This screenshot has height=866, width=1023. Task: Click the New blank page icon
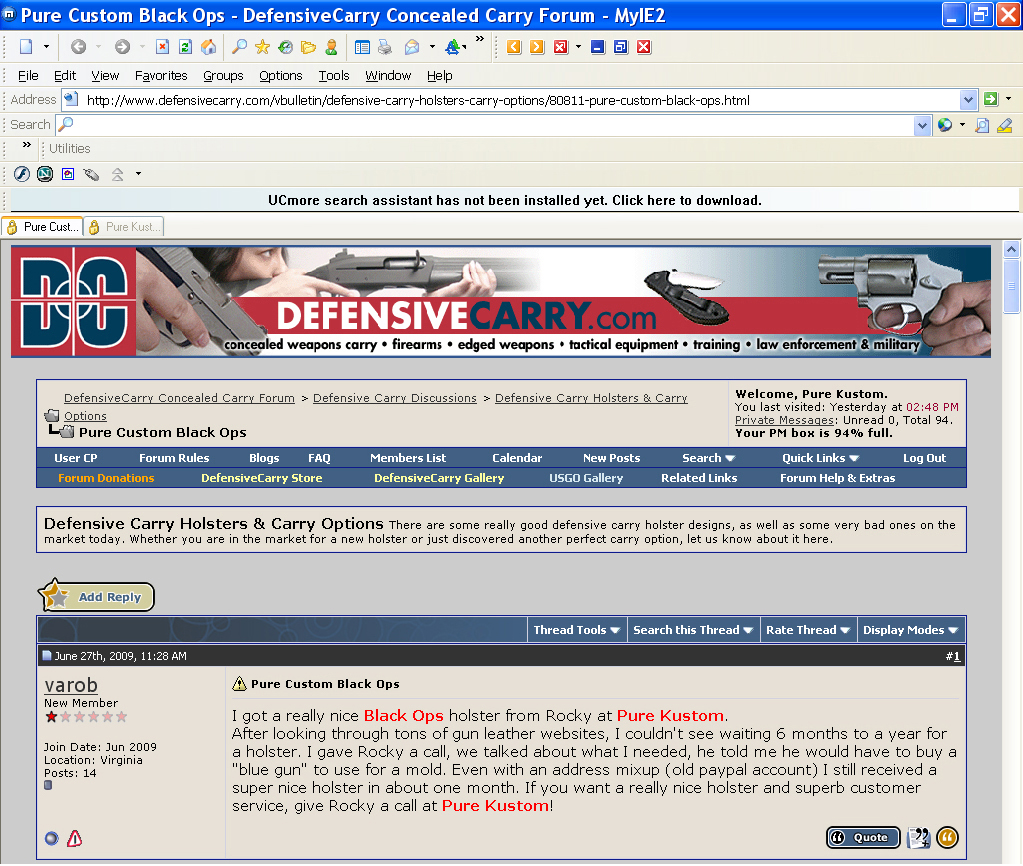point(26,47)
